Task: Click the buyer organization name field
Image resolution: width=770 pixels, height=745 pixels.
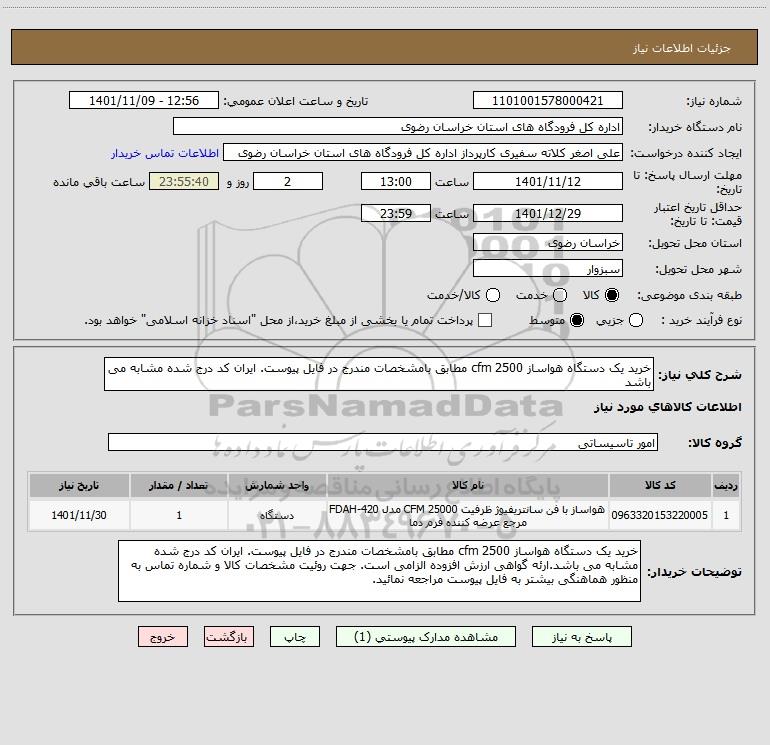Action: click(x=398, y=127)
